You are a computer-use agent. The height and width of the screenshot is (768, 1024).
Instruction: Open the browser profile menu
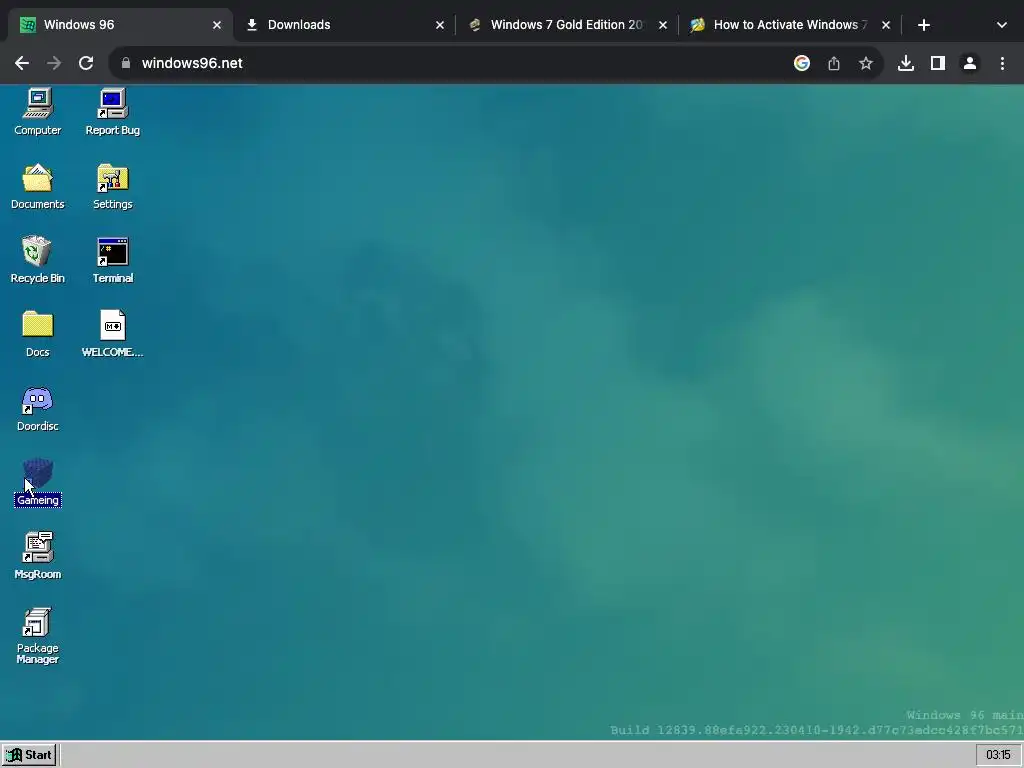click(x=970, y=63)
